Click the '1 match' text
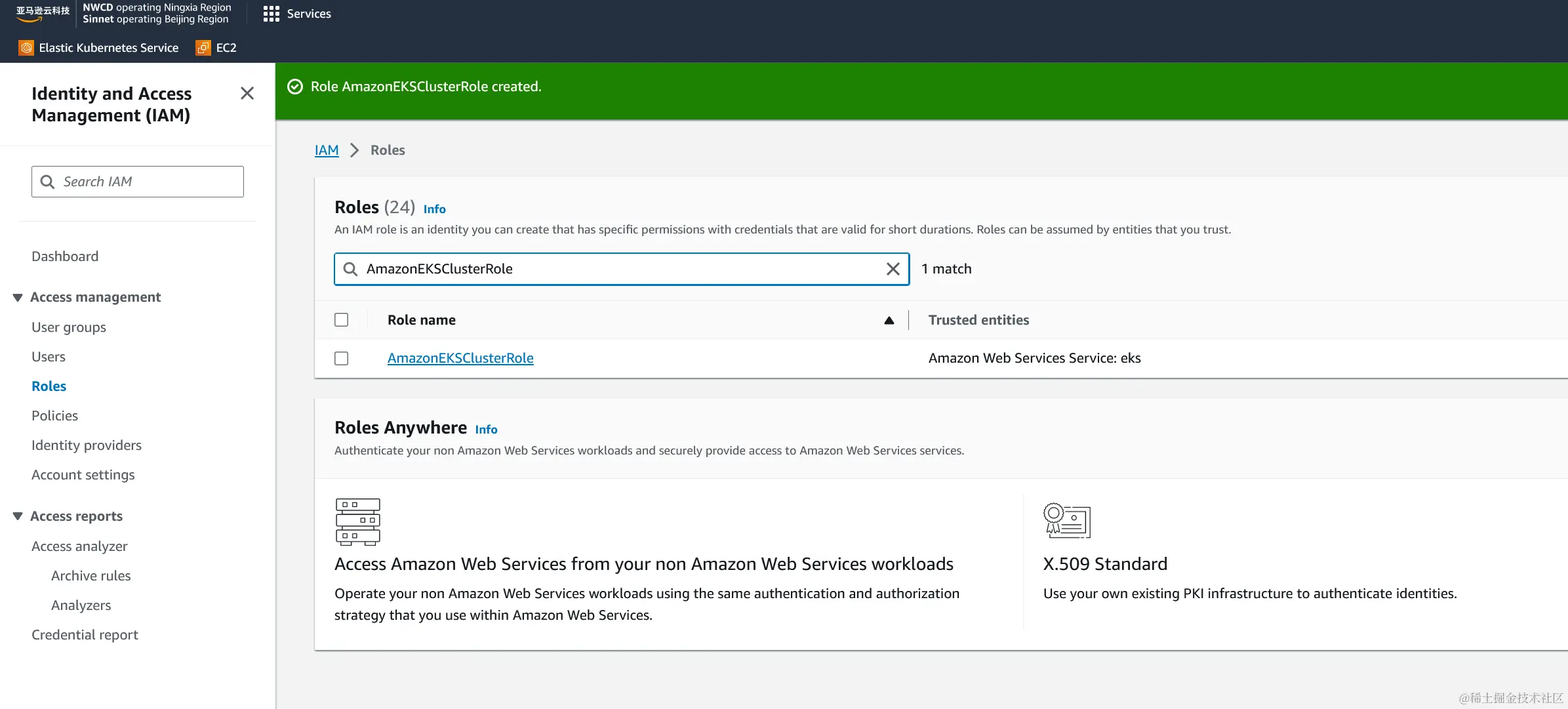Image resolution: width=1568 pixels, height=709 pixels. [x=946, y=269]
